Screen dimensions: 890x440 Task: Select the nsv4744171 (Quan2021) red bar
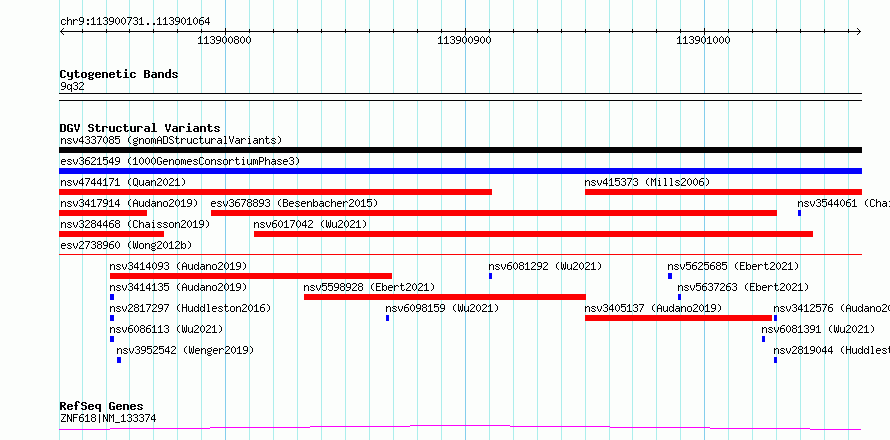pyautogui.click(x=275, y=192)
